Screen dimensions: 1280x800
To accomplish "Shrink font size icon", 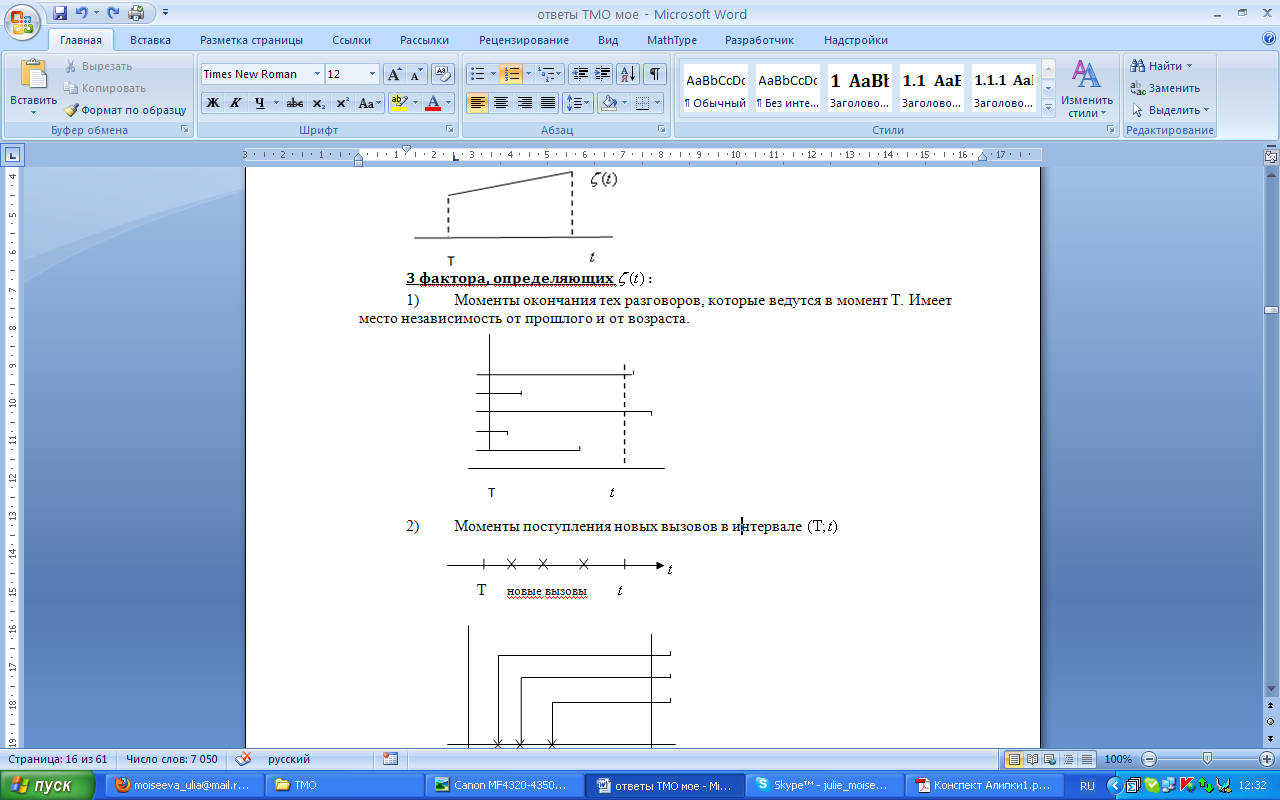I will [416, 74].
